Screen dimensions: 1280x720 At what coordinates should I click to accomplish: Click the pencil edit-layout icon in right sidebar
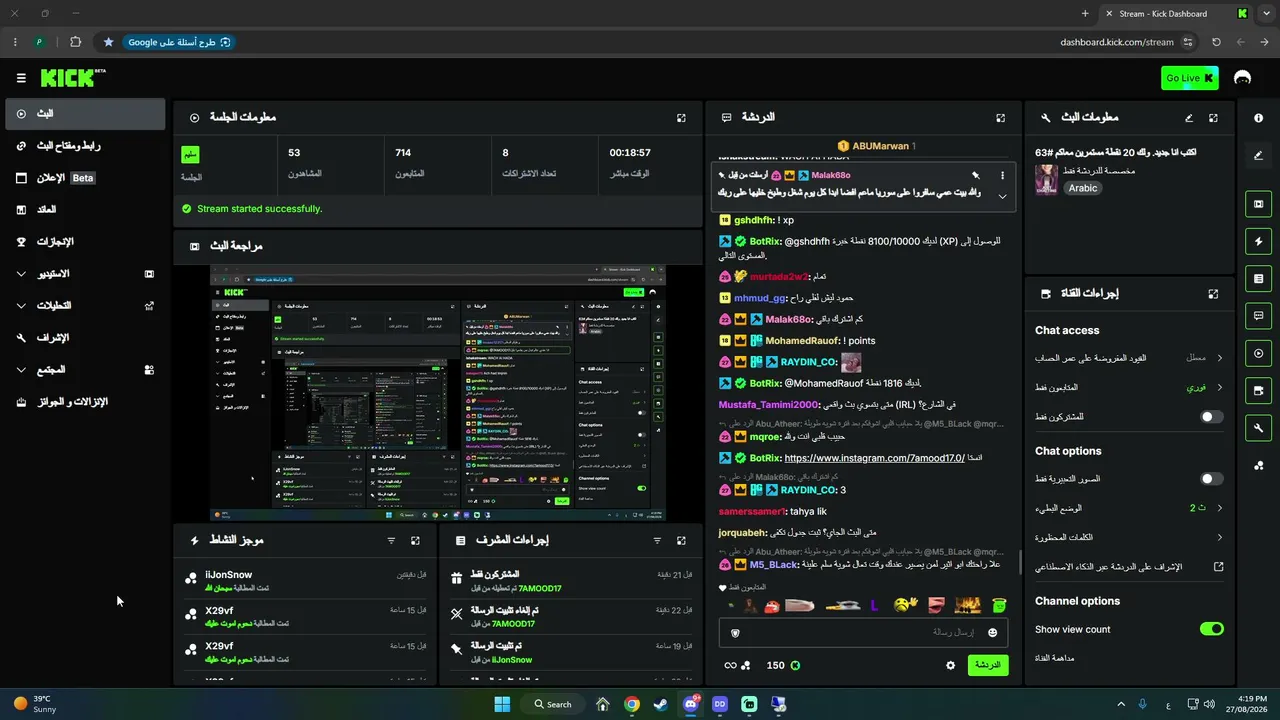pyautogui.click(x=1258, y=155)
